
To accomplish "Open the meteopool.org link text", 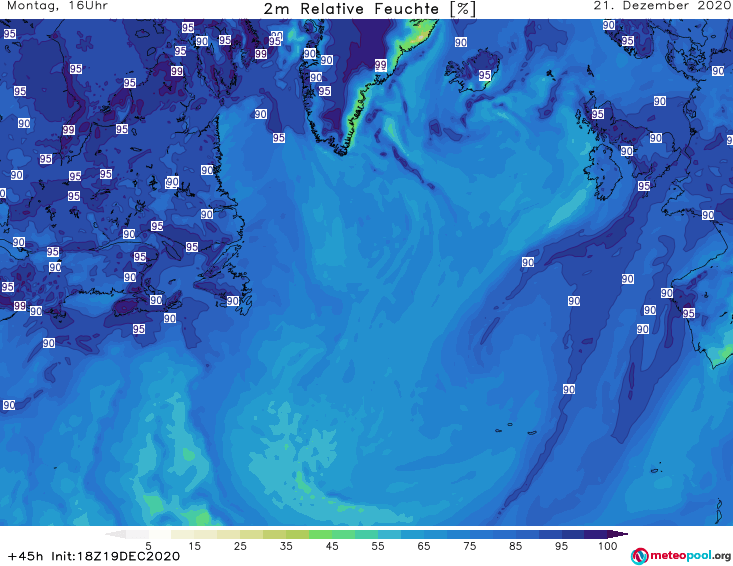I will click(x=690, y=555).
